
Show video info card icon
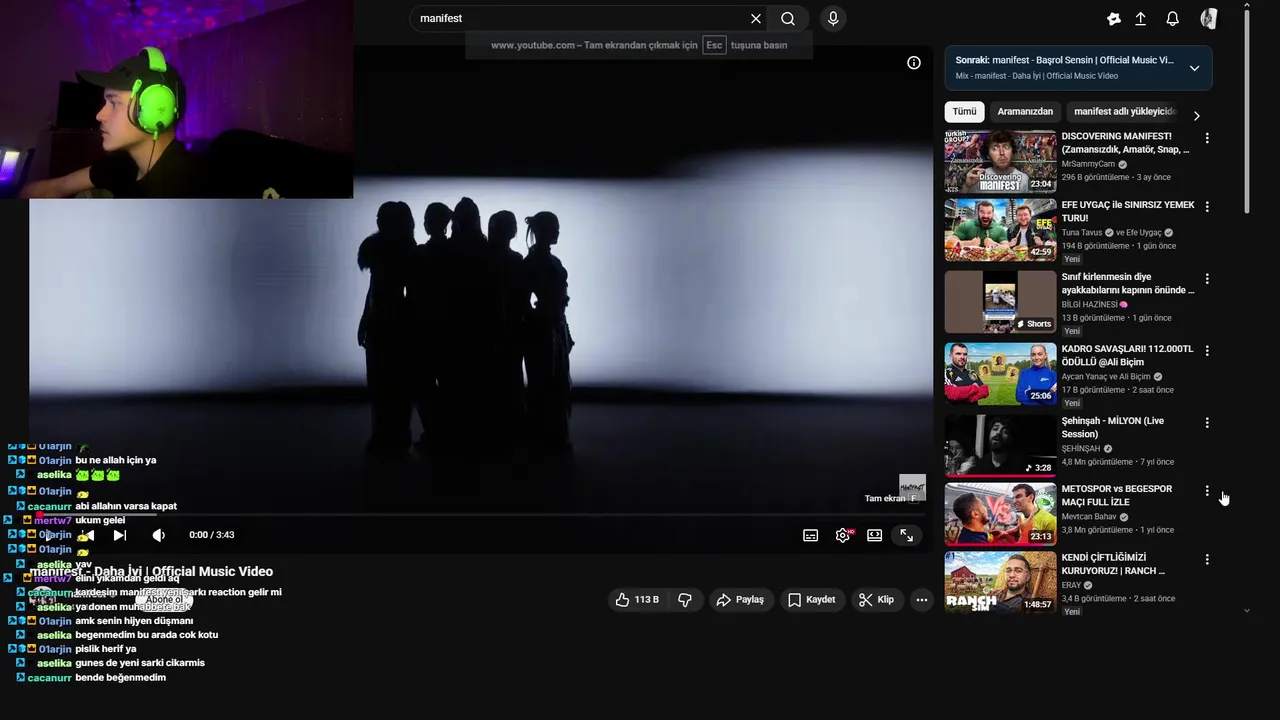click(x=913, y=63)
